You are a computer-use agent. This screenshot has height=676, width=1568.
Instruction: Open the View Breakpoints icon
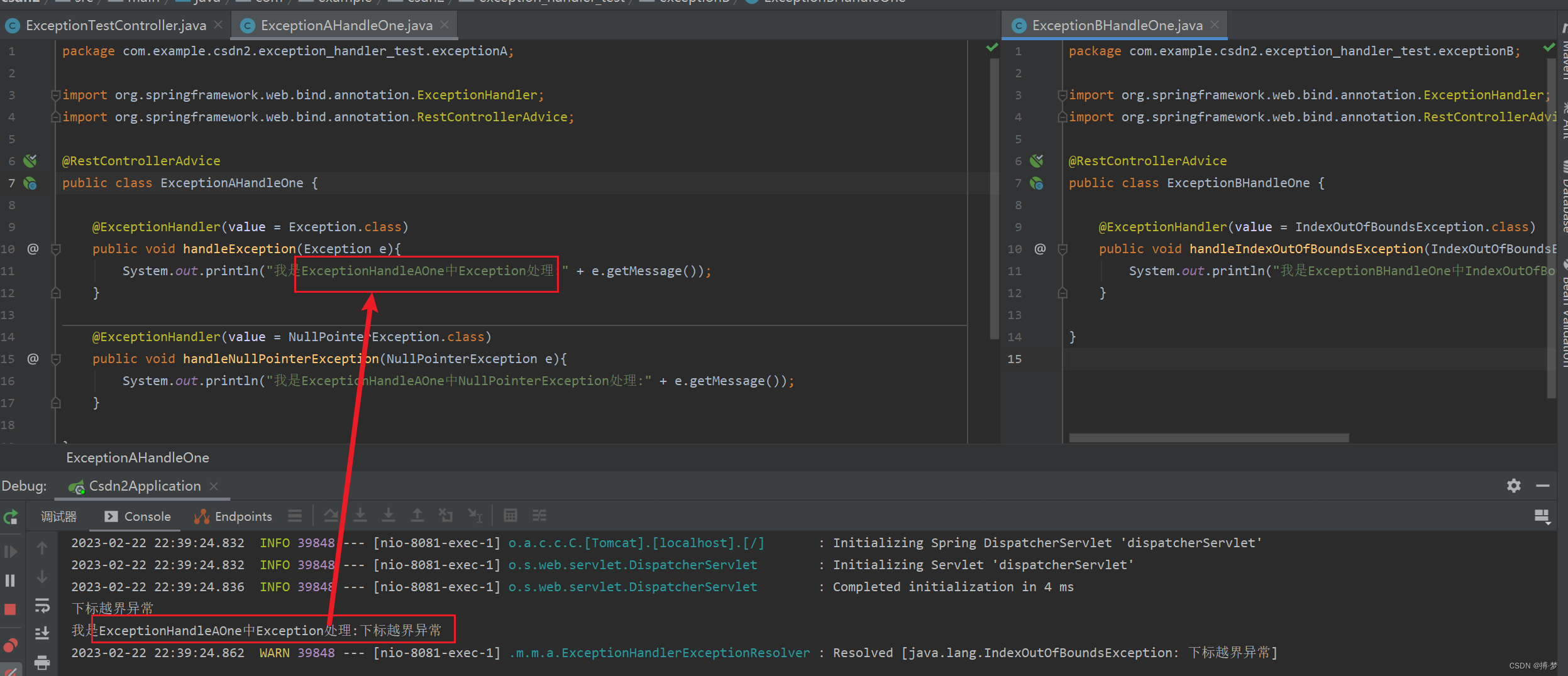pyautogui.click(x=11, y=646)
